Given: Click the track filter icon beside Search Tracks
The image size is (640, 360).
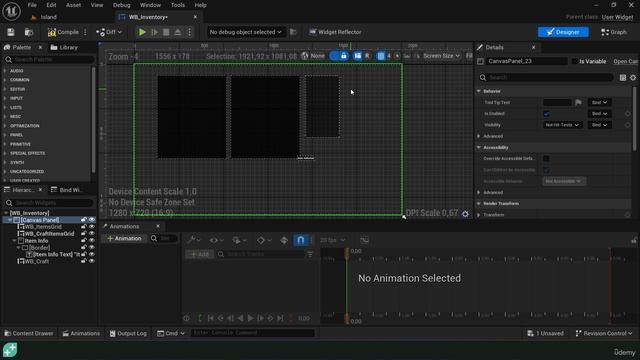Looking at the screenshot, I should pos(310,254).
